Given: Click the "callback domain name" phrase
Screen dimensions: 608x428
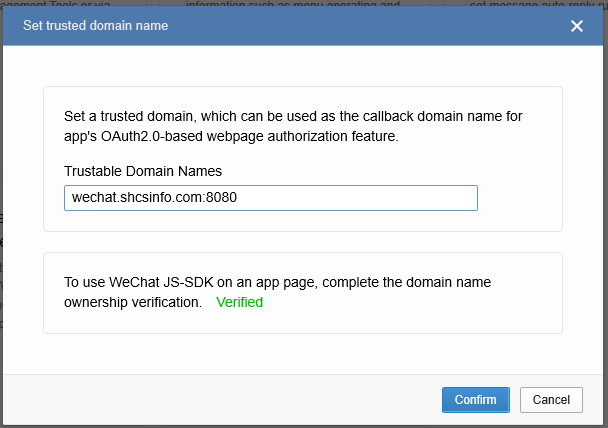Looking at the screenshot, I should [x=428, y=117].
